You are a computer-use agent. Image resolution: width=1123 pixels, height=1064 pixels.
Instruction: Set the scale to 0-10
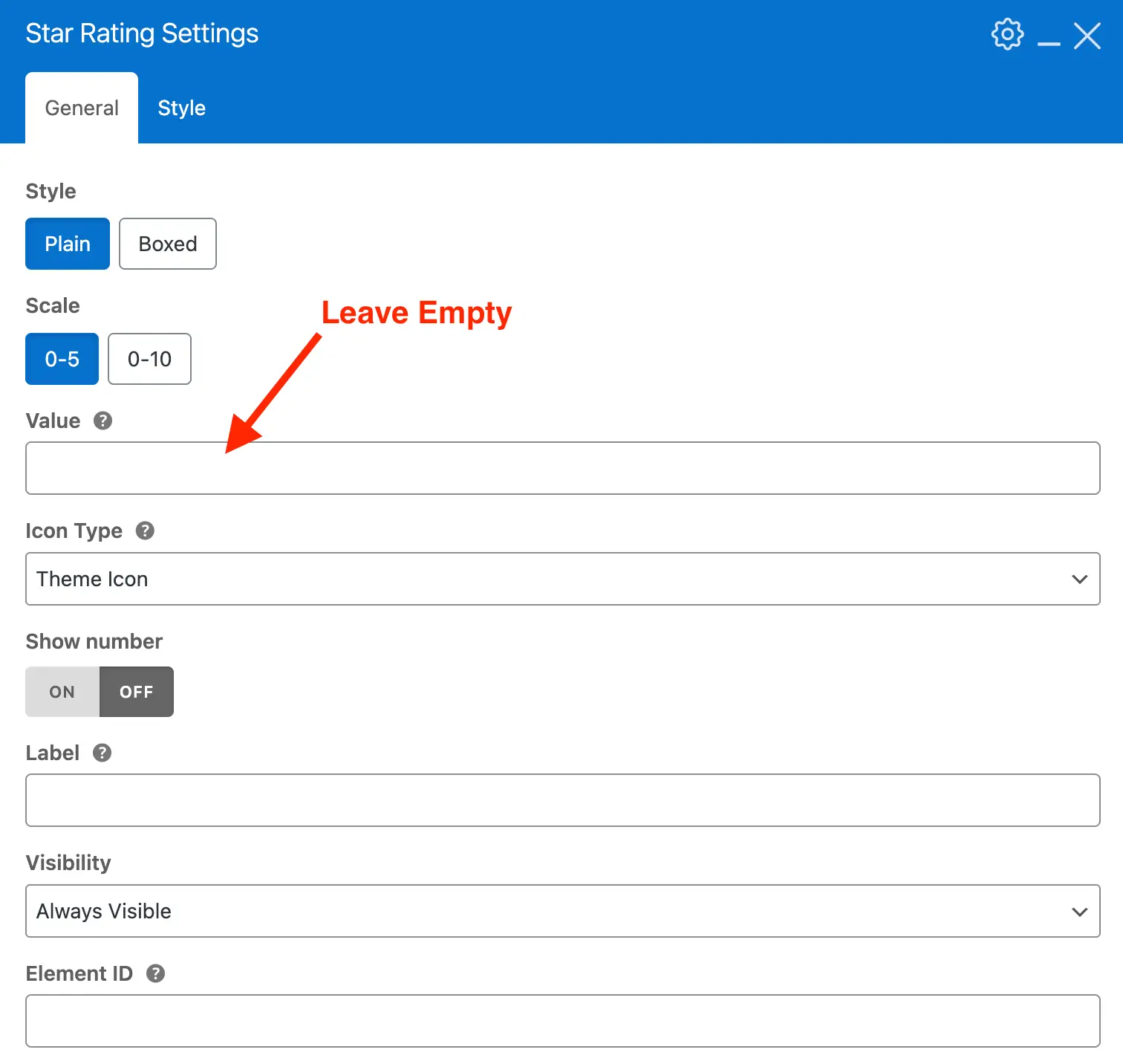coord(149,359)
